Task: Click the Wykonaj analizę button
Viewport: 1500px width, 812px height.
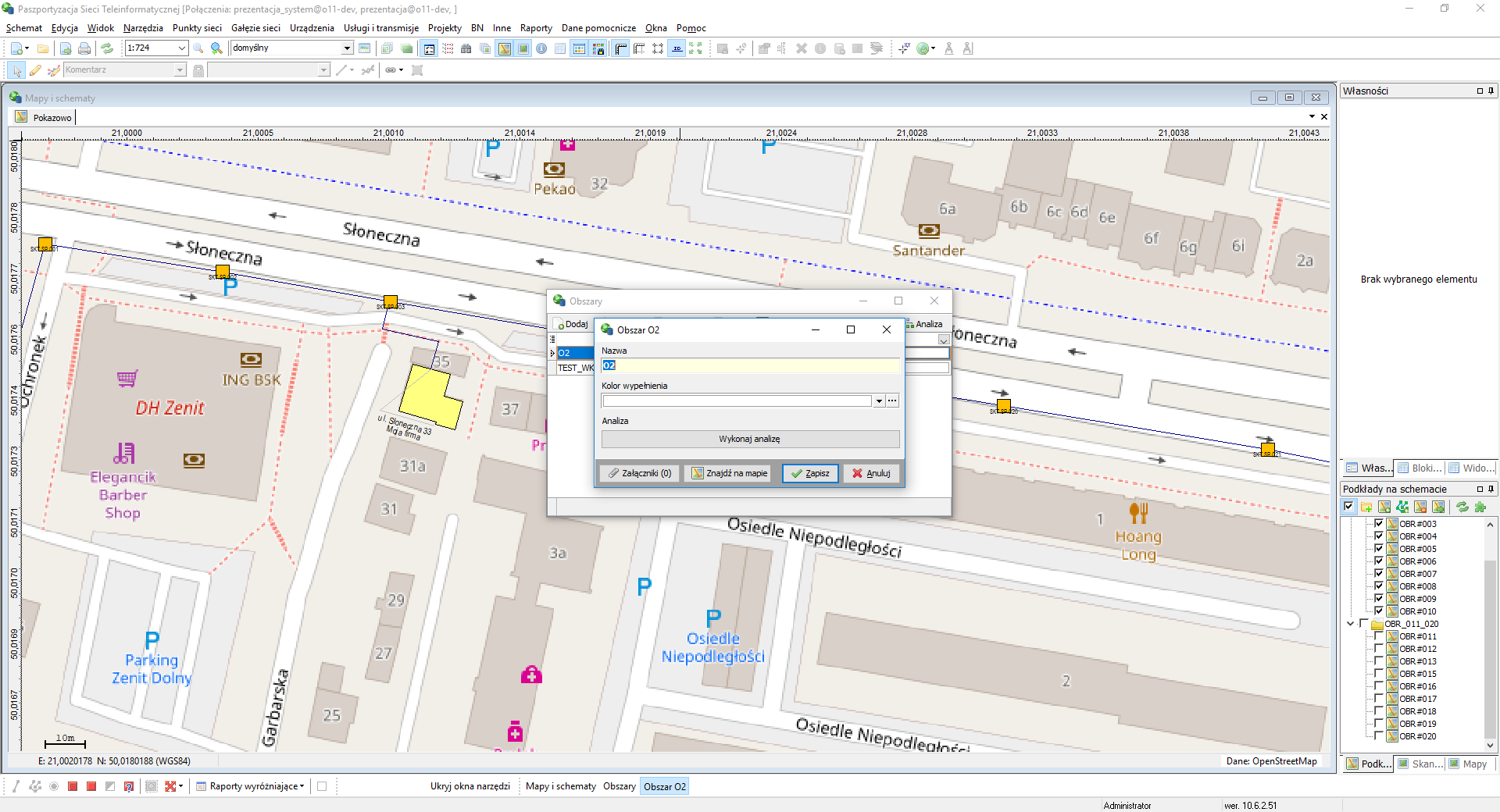Action: (750, 439)
